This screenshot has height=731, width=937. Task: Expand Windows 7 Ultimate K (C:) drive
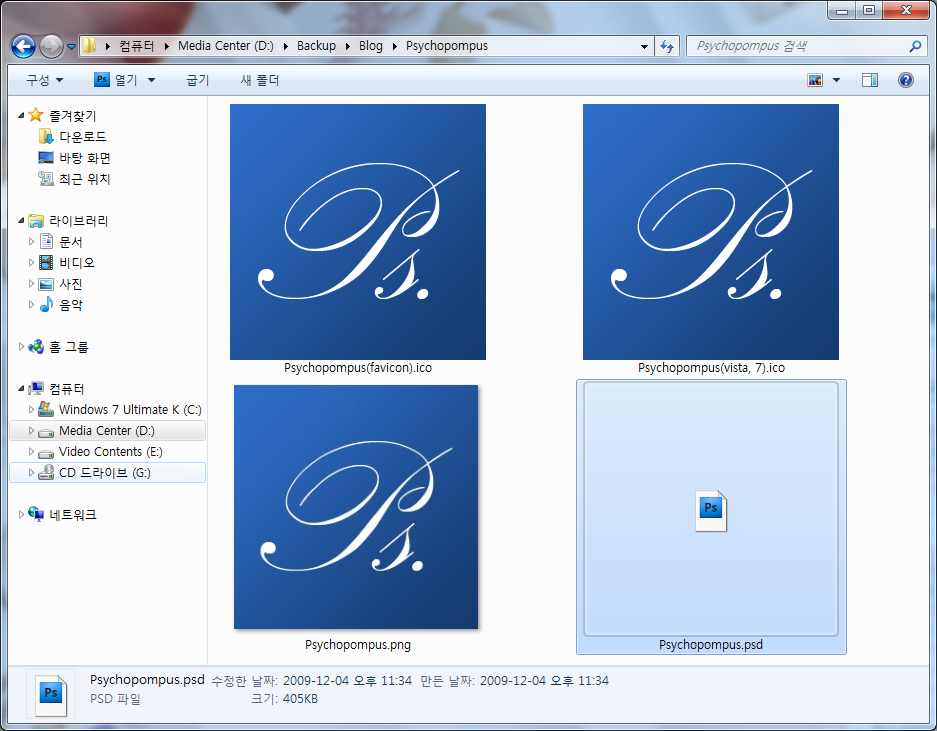[x=33, y=409]
